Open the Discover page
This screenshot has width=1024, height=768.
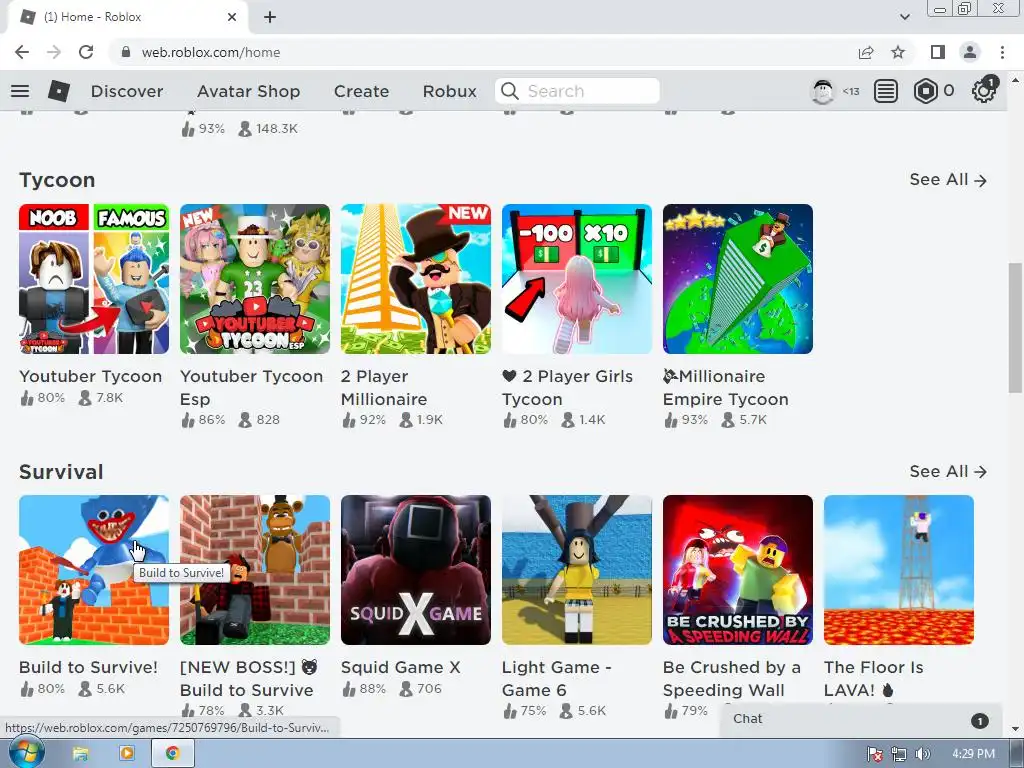127,91
